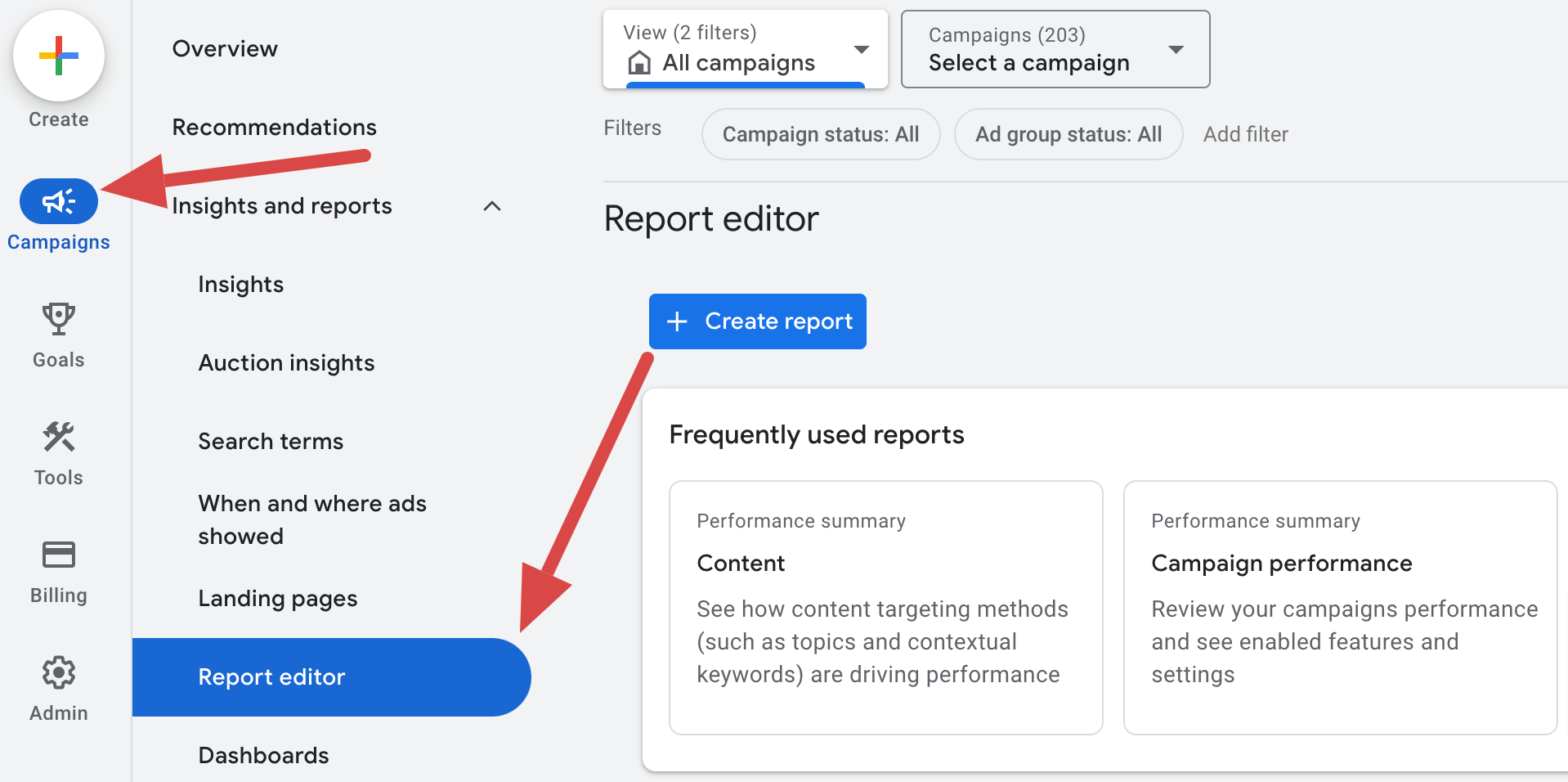Open the Select a campaign dropdown

(x=1055, y=49)
